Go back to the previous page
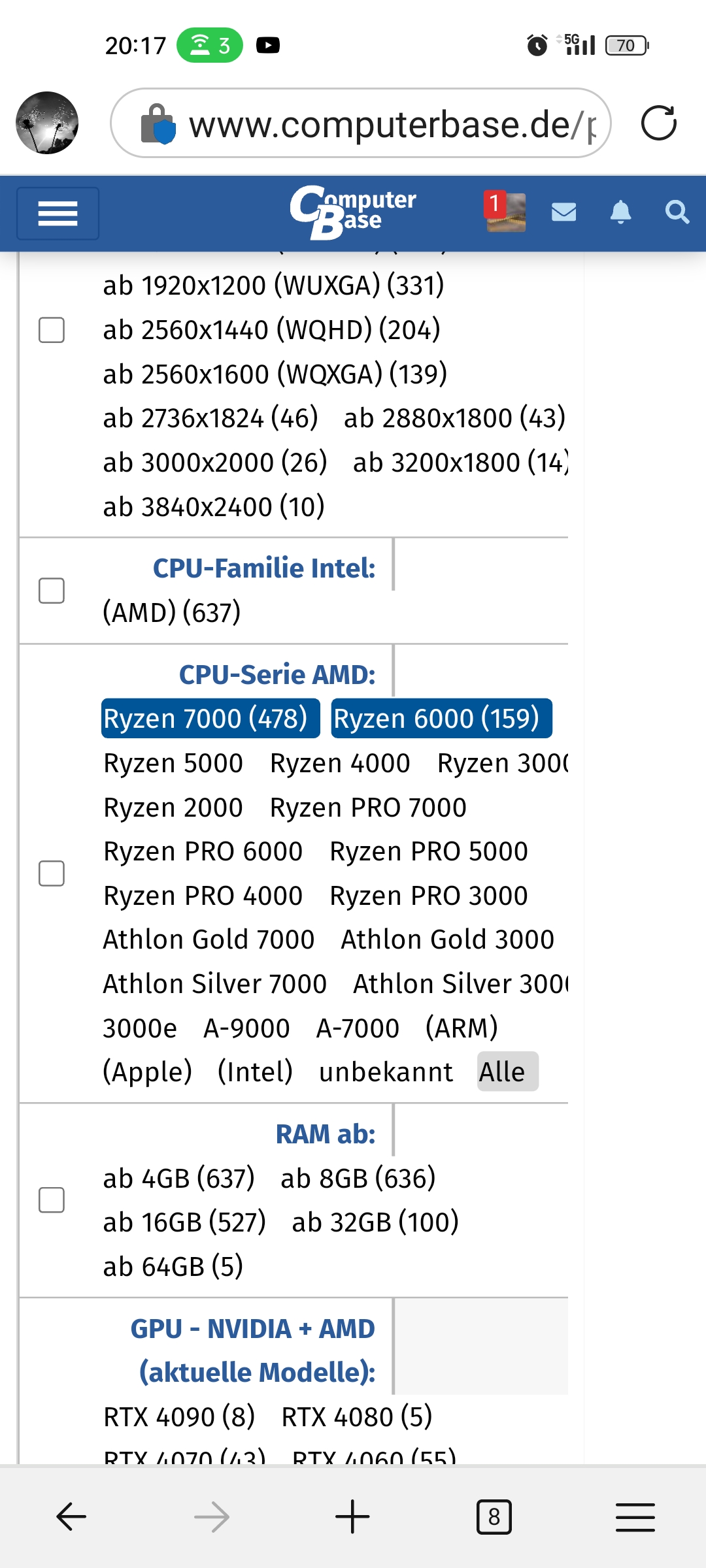The image size is (706, 1568). point(71,1516)
